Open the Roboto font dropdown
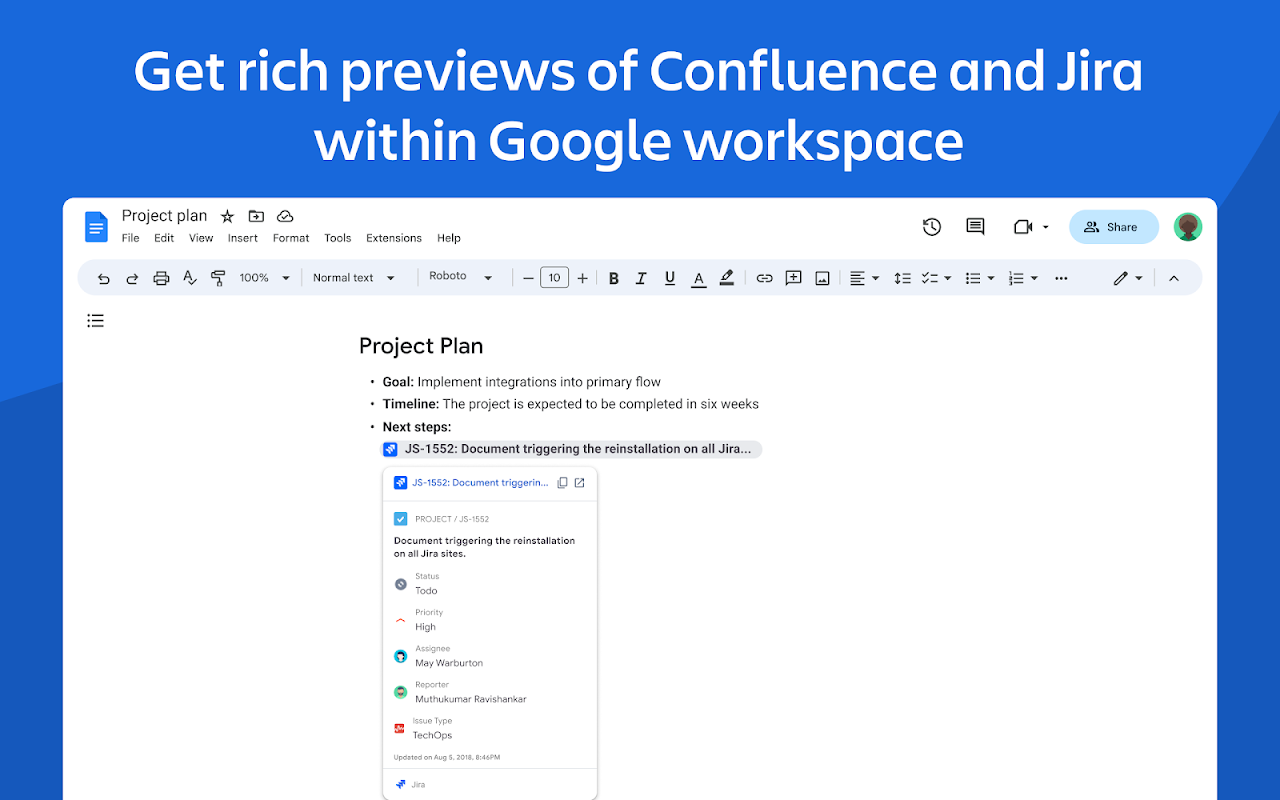Viewport: 1280px width, 800px height. 461,277
